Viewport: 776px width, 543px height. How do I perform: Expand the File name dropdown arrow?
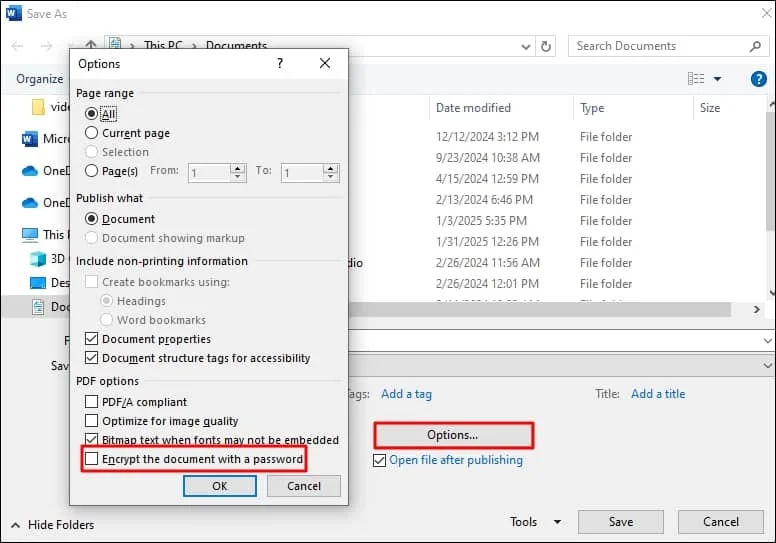pyautogui.click(x=767, y=341)
